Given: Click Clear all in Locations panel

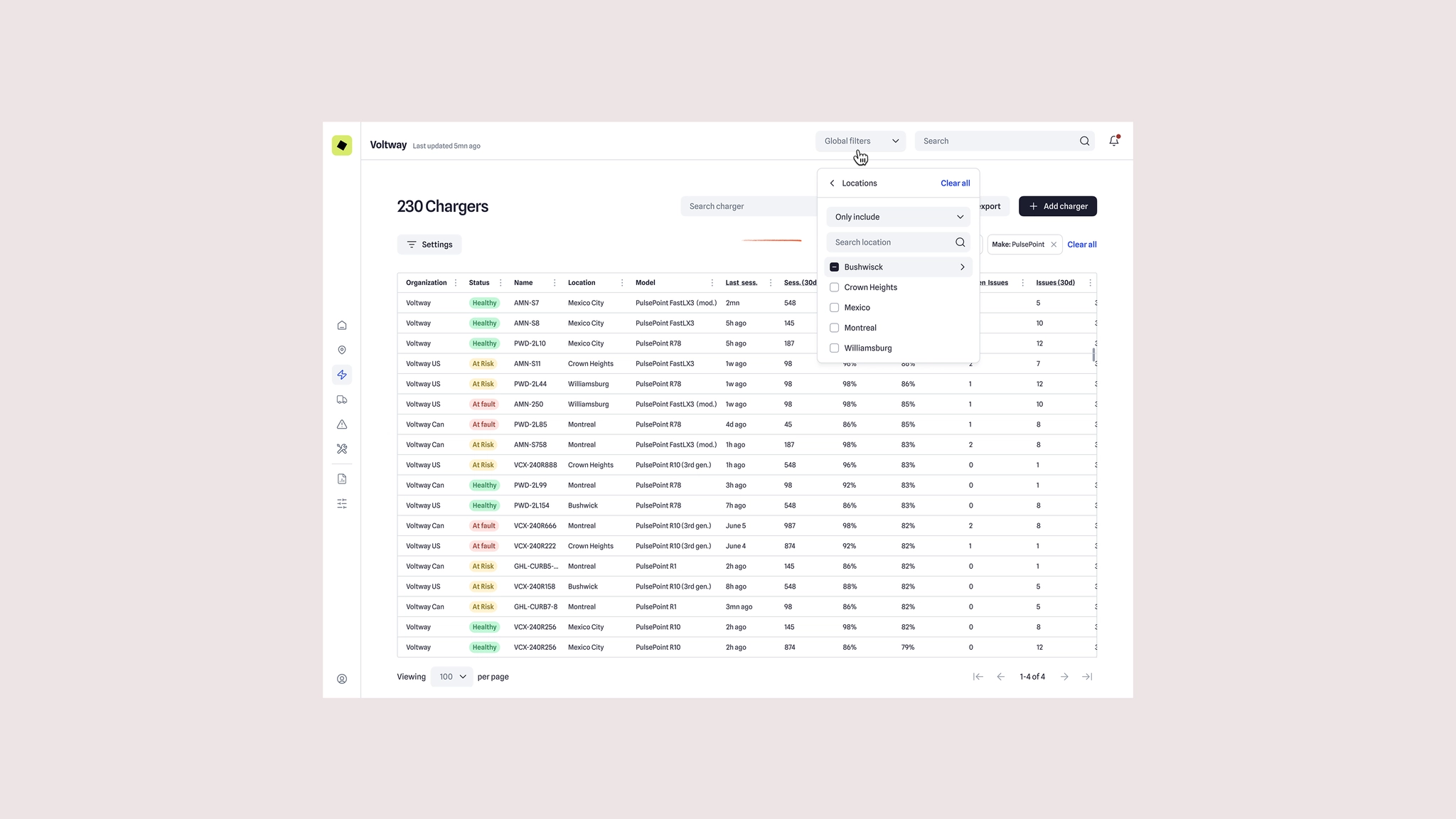Looking at the screenshot, I should coord(955,183).
